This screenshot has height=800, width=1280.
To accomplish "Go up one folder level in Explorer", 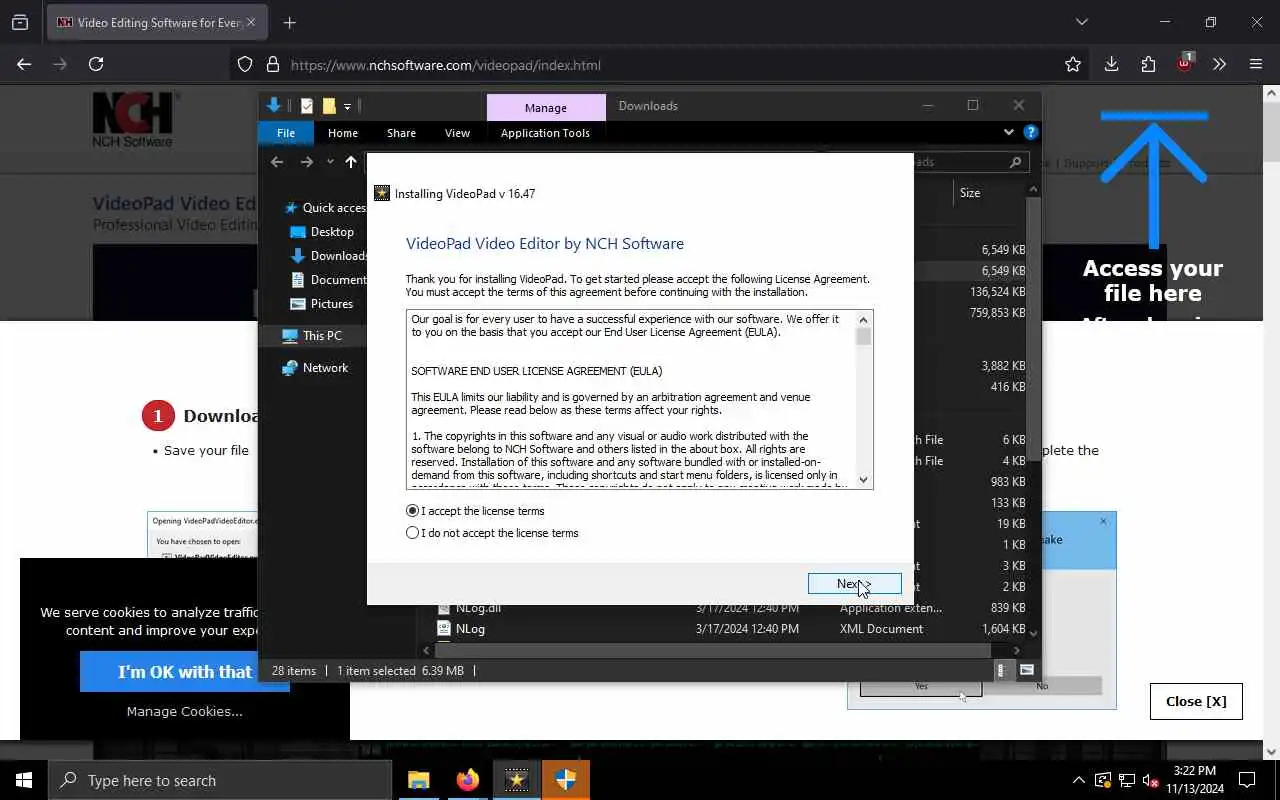I will [351, 162].
